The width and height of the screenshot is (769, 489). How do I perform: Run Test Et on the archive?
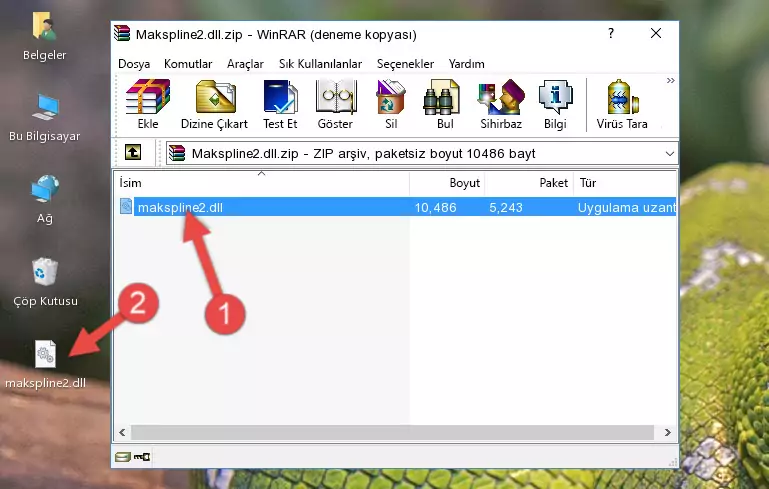[280, 104]
